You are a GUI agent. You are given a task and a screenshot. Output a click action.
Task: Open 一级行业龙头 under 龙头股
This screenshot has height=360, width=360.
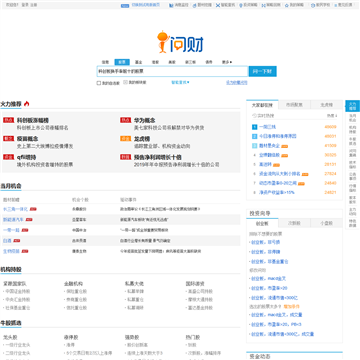18,345
